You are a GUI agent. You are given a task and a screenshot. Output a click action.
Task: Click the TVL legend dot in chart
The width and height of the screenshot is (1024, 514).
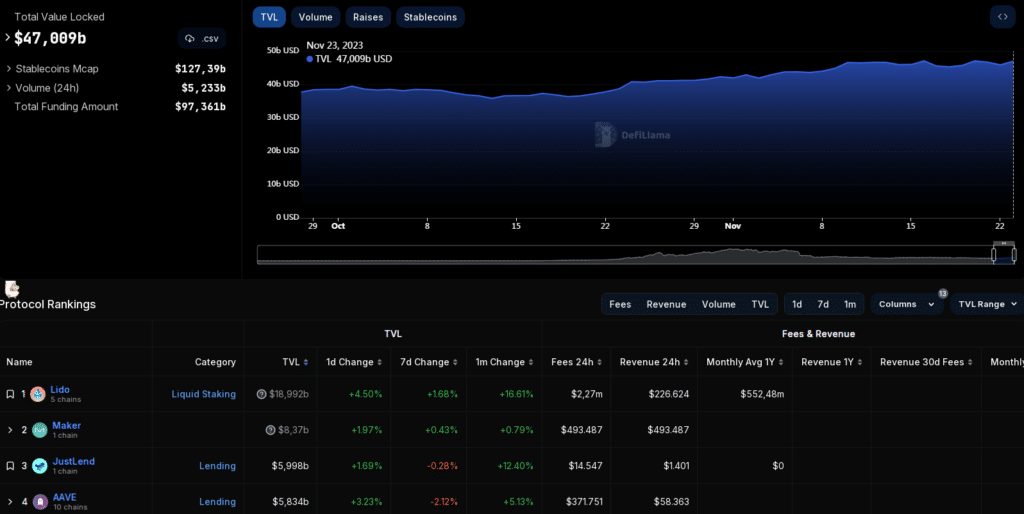point(310,59)
